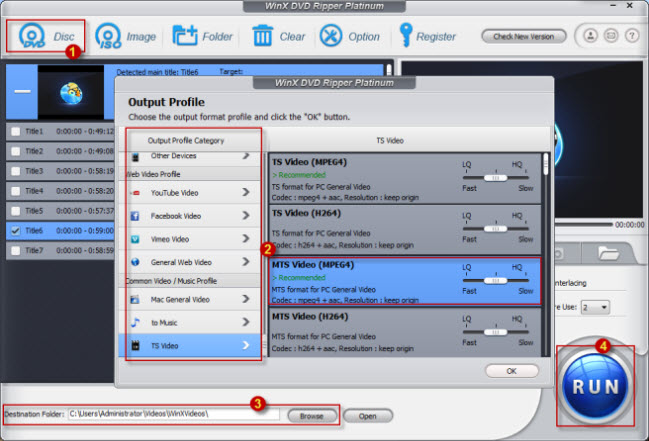Click the mail round icon
Image resolution: width=649 pixels, height=441 pixels.
611,36
